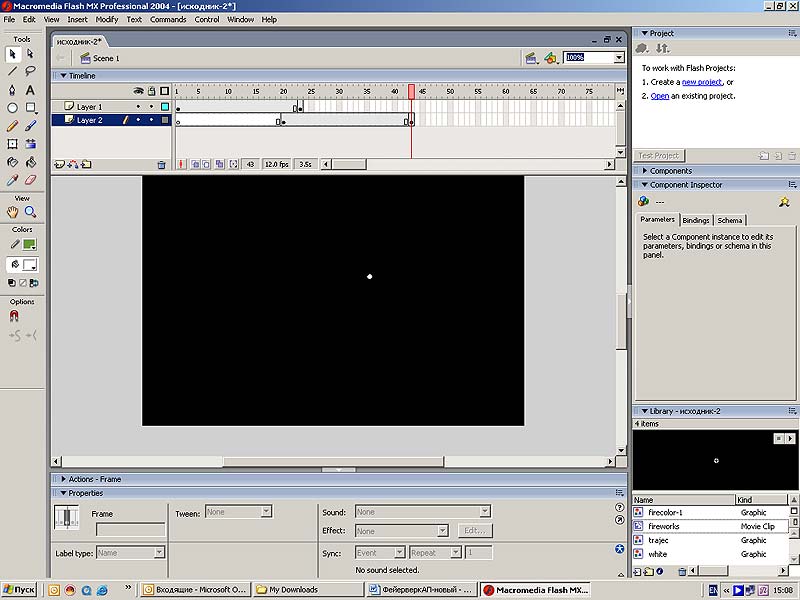Screen dimensions: 800x600
Task: Click the 'new project' link
Action: point(703,82)
